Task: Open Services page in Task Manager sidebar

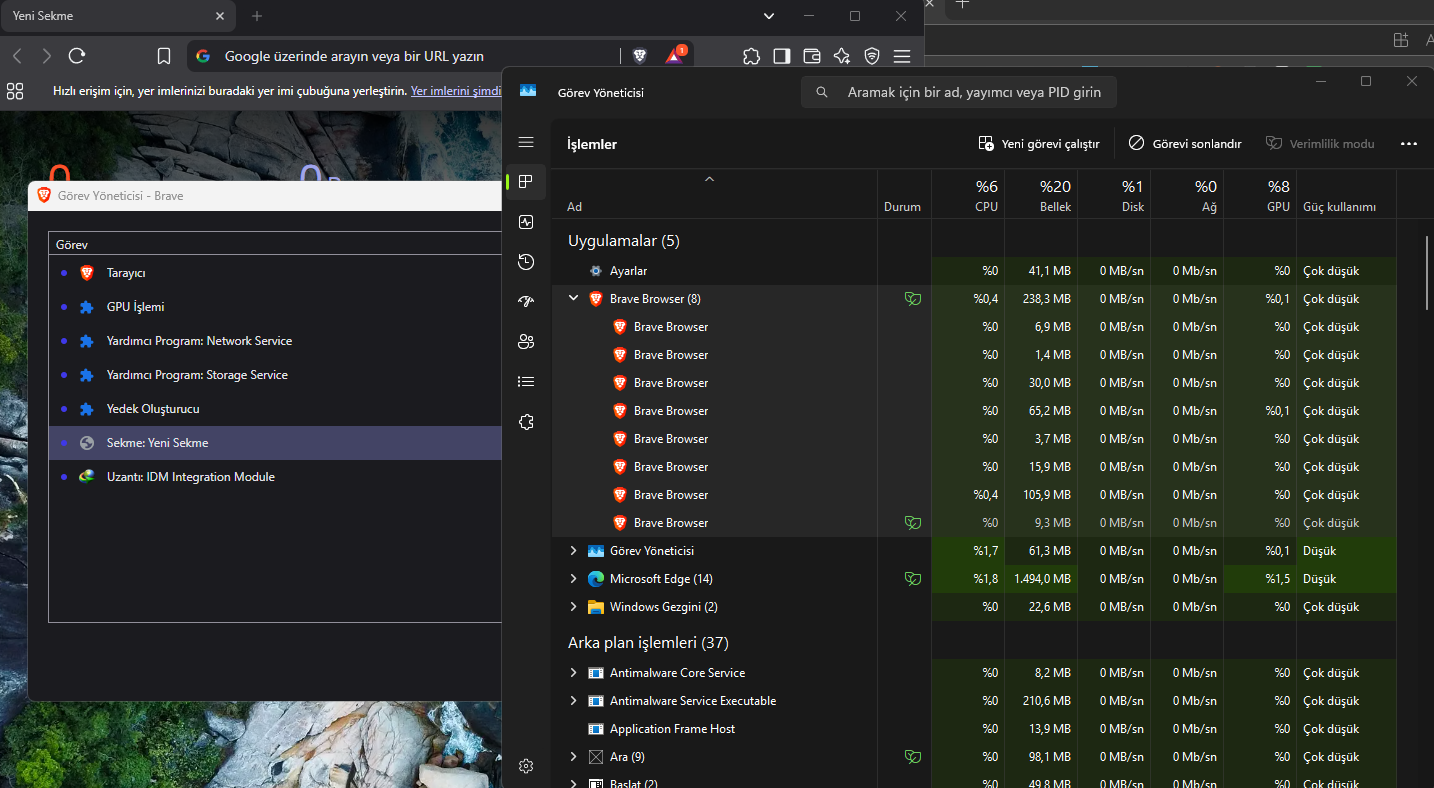Action: pos(526,422)
